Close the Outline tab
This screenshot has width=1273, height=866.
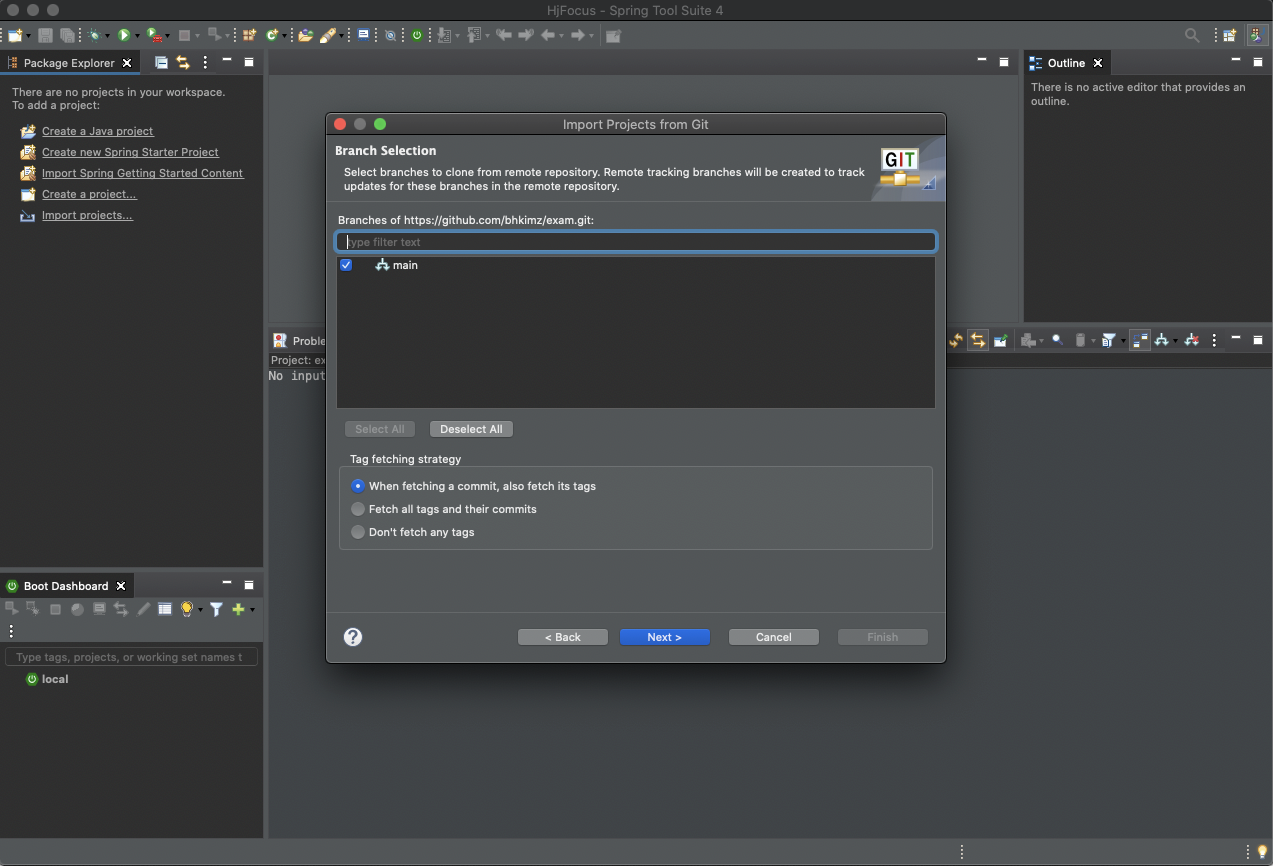1098,62
